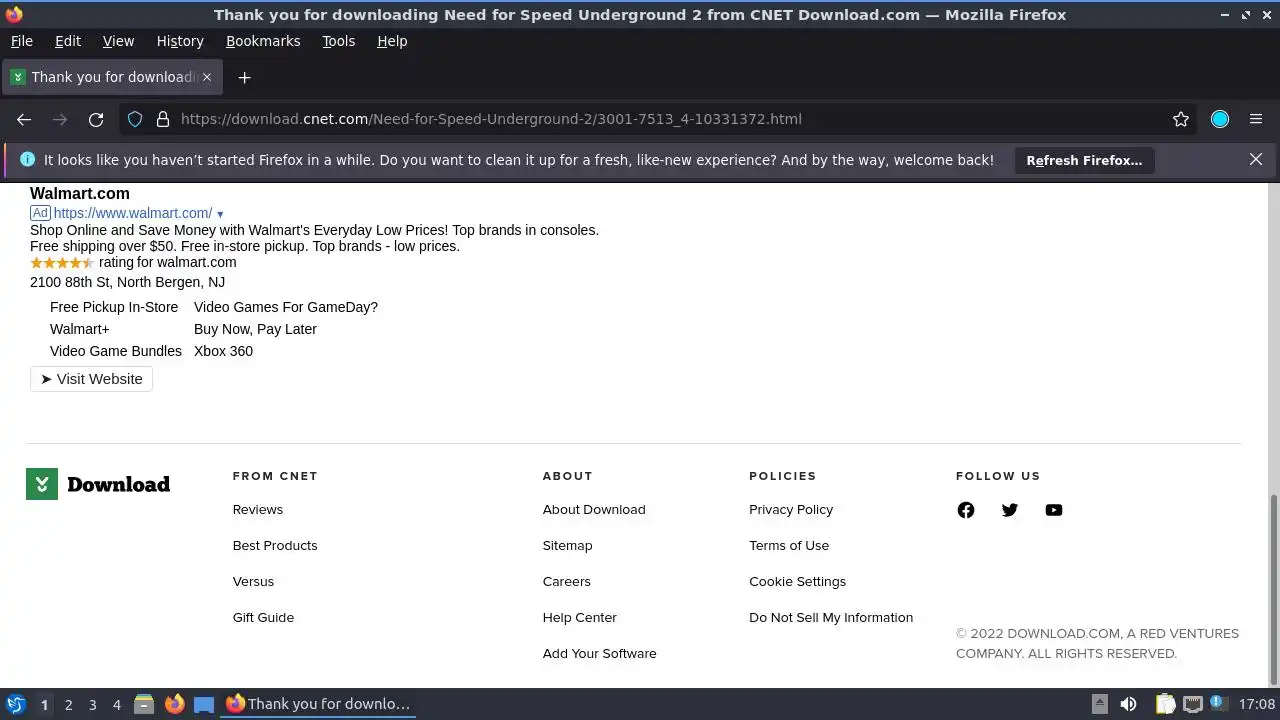Expand the Walmart ad dropdown arrow
Viewport: 1280px width, 720px height.
[220, 214]
